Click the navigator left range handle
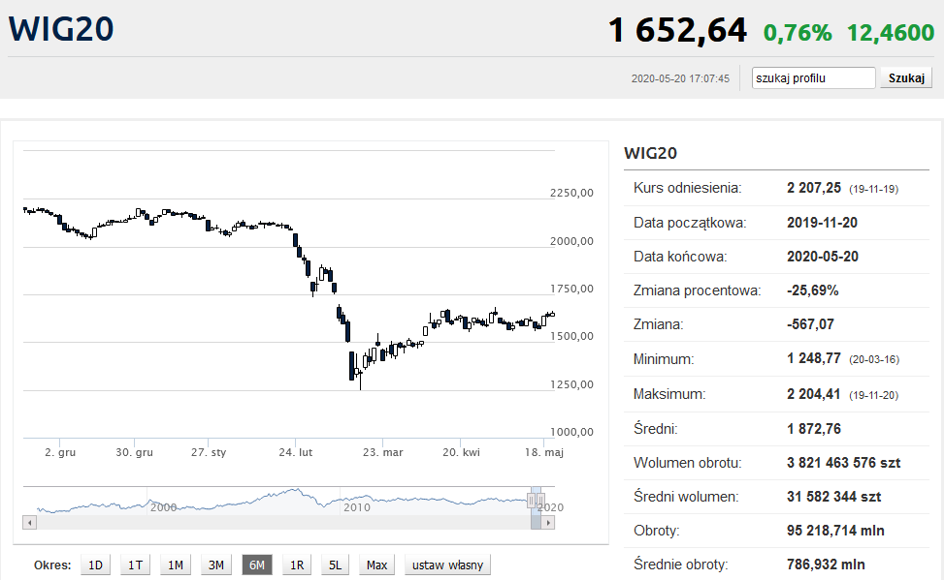This screenshot has height=580, width=945. (x=531, y=500)
